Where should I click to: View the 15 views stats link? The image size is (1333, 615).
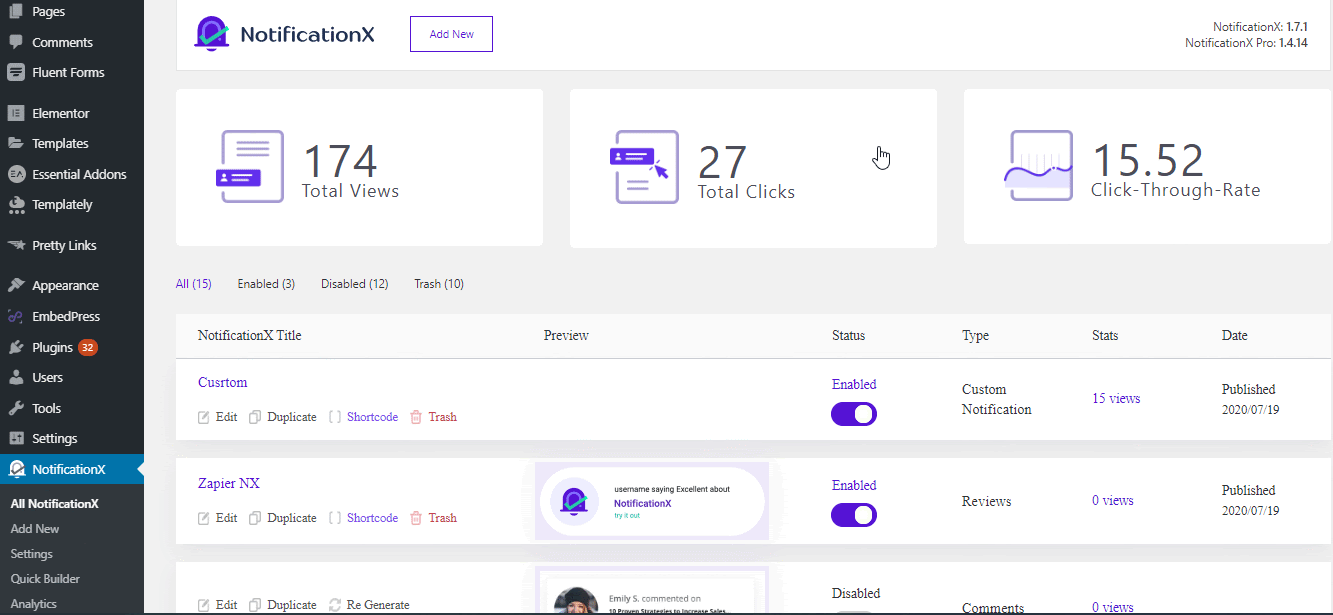(x=1116, y=398)
